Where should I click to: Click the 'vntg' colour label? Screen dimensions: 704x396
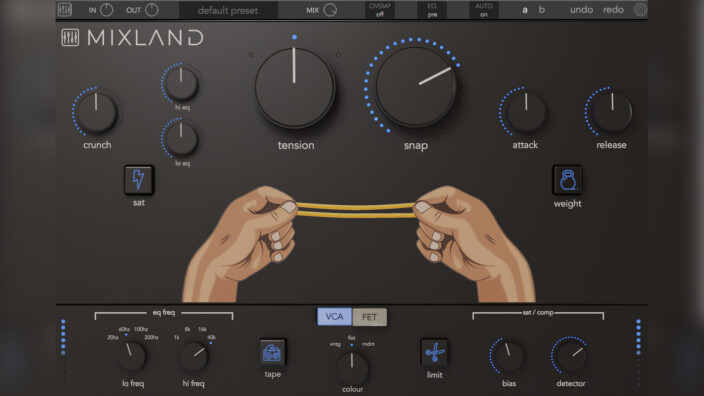(335, 344)
